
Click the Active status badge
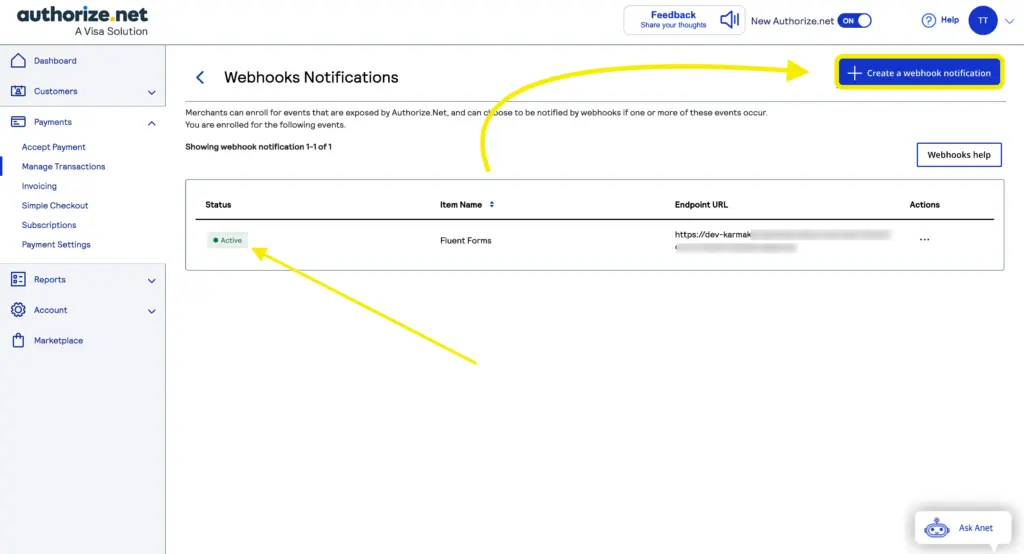pyautogui.click(x=227, y=240)
